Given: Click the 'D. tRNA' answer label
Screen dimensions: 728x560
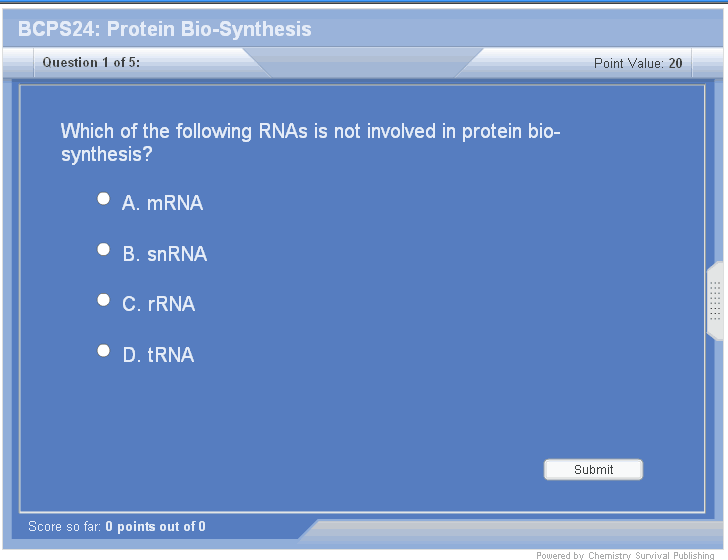Looking at the screenshot, I should (x=158, y=355).
